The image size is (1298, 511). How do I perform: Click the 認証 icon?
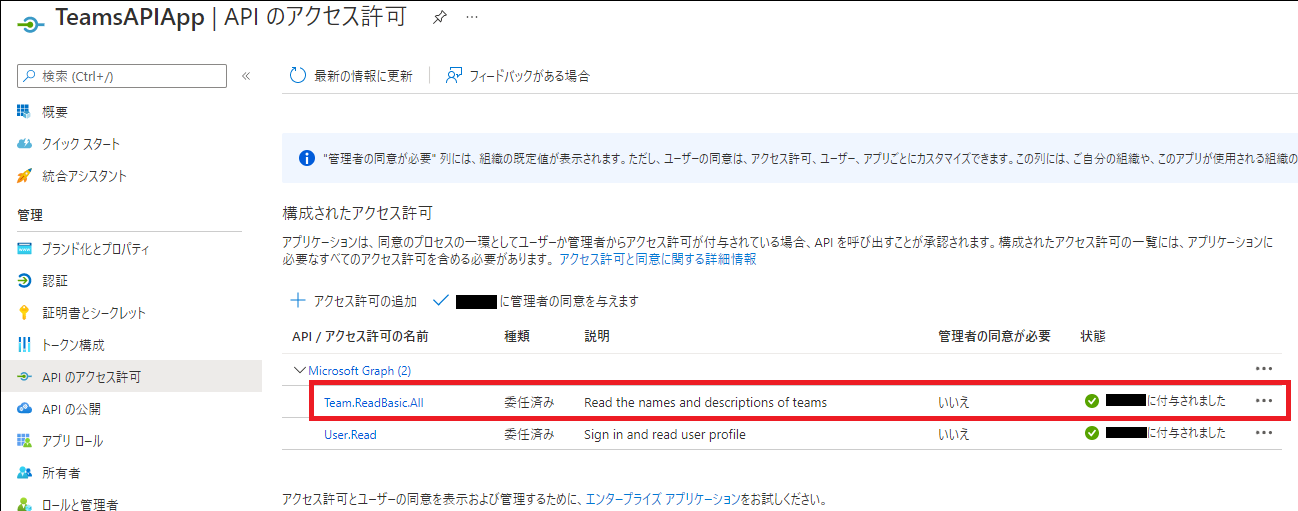[25, 281]
